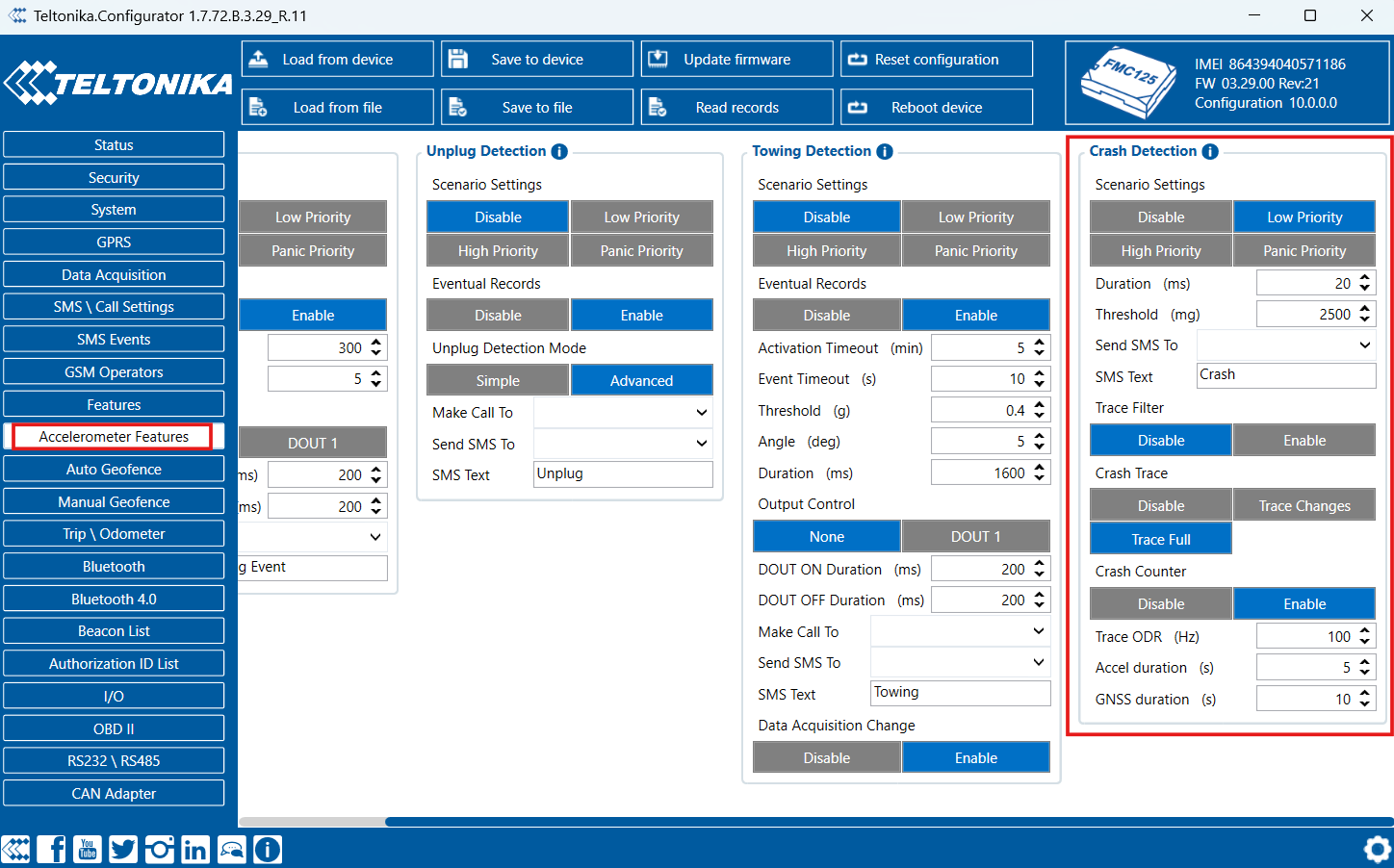Increase Trace ODR value

pyautogui.click(x=1365, y=630)
